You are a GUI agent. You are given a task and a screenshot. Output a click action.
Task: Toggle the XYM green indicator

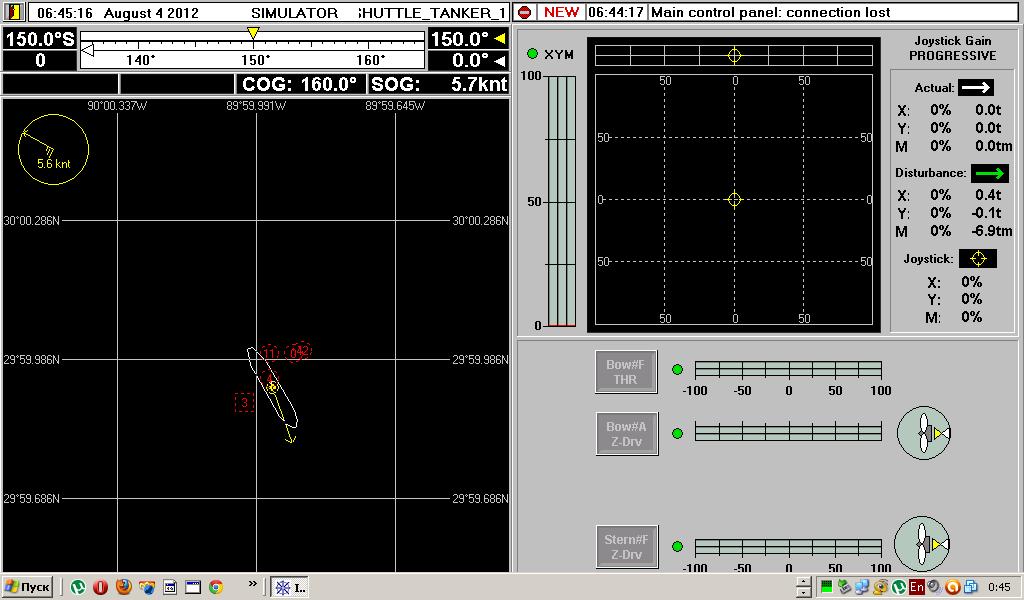(532, 54)
